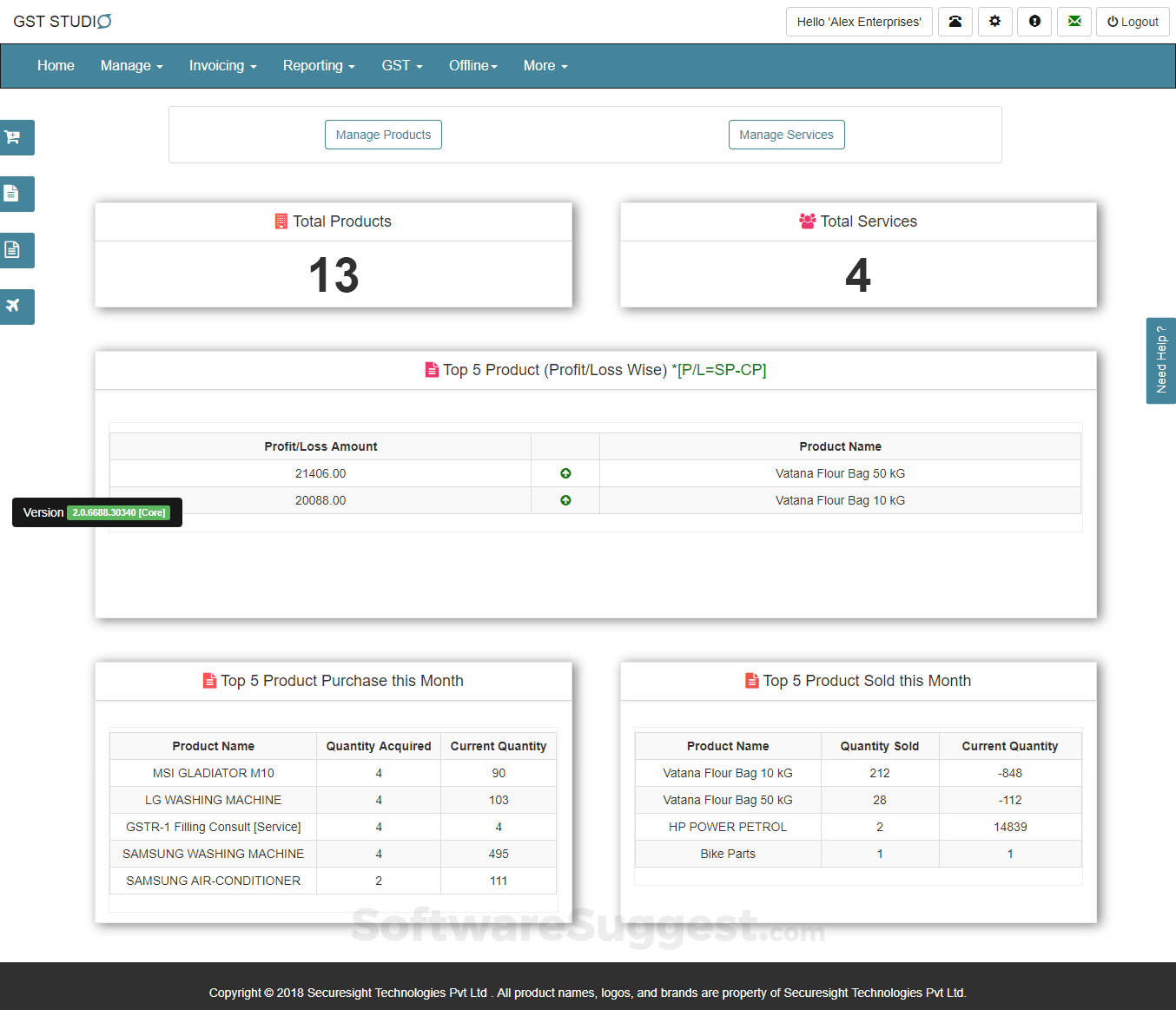Click the Manage Services button

pyautogui.click(x=786, y=135)
